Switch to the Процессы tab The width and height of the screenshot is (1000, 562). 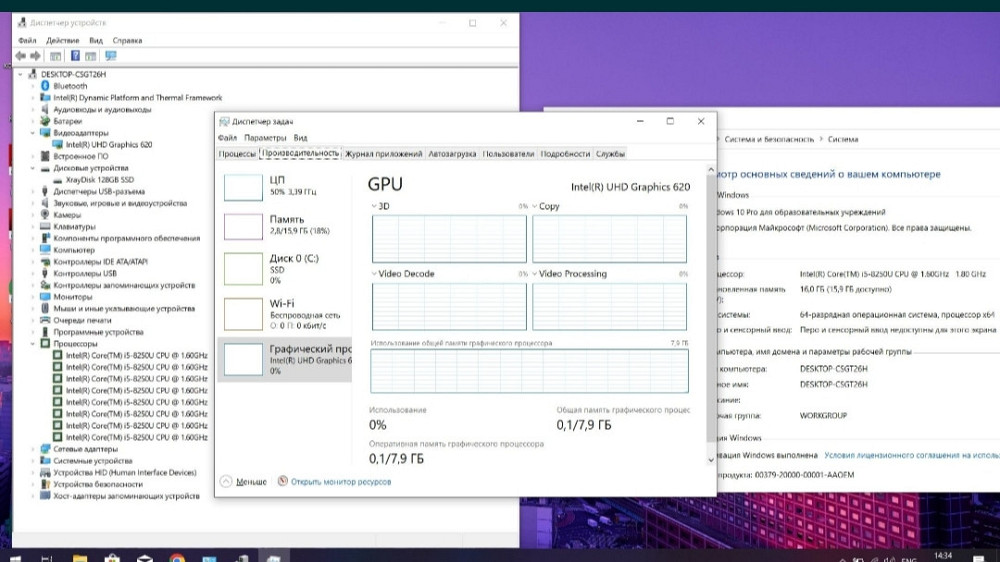237,154
